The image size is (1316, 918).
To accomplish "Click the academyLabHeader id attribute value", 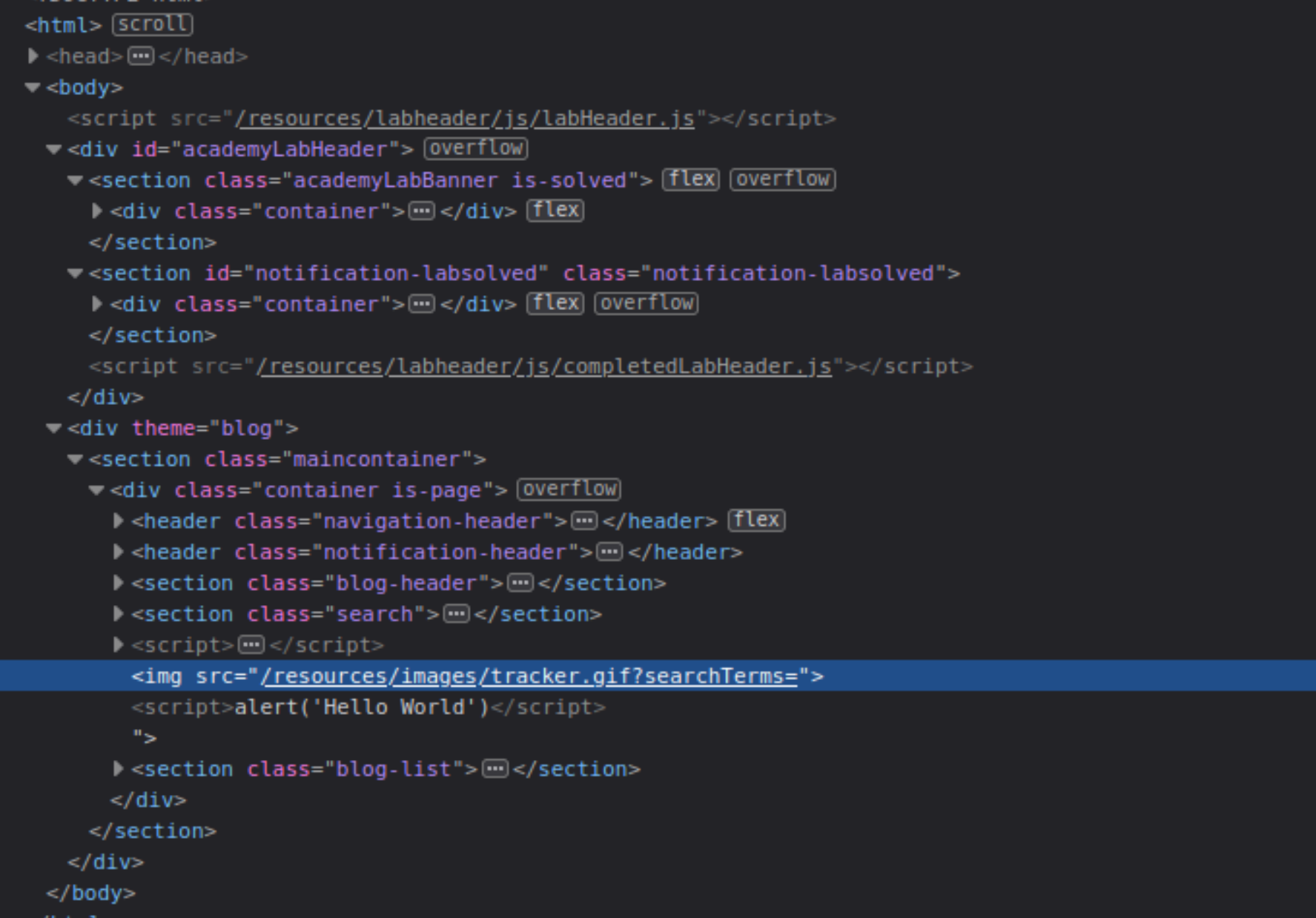I will 285,149.
